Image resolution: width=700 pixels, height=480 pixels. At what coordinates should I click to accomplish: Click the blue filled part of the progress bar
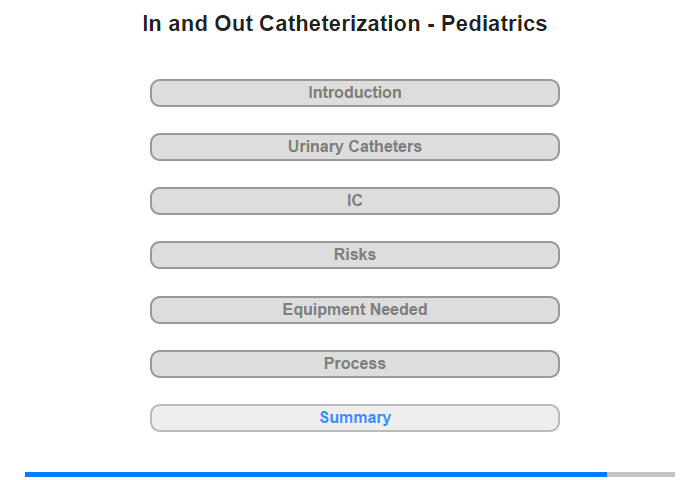click(316, 474)
